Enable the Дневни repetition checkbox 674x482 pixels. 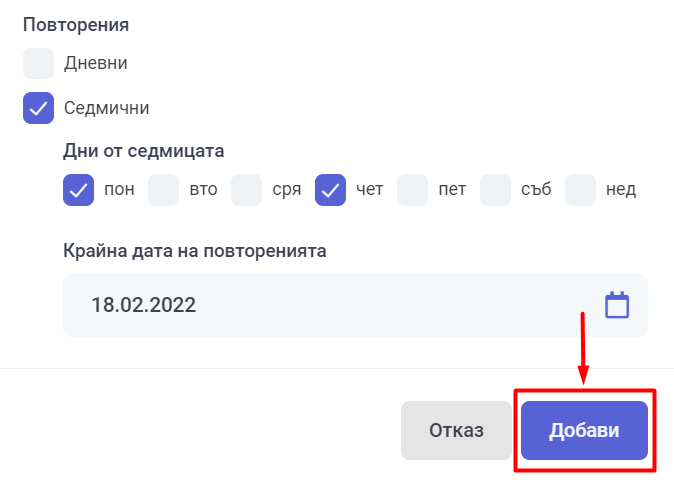(38, 64)
